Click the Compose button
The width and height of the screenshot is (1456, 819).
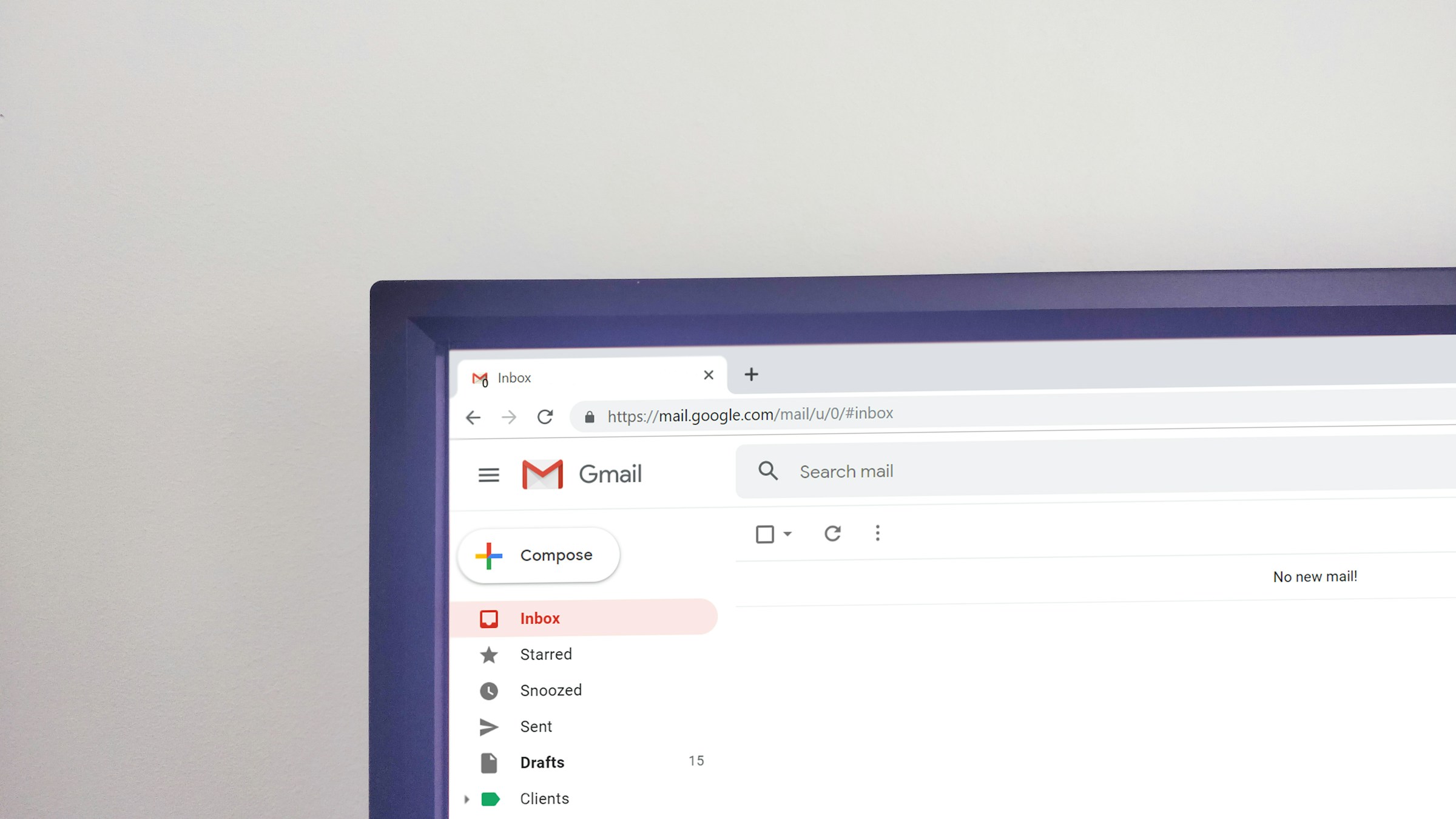tap(539, 555)
